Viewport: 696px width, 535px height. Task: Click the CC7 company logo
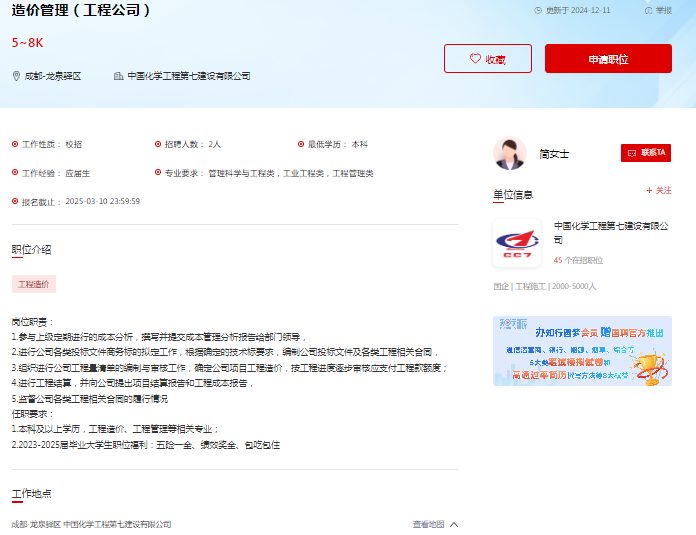(x=517, y=243)
